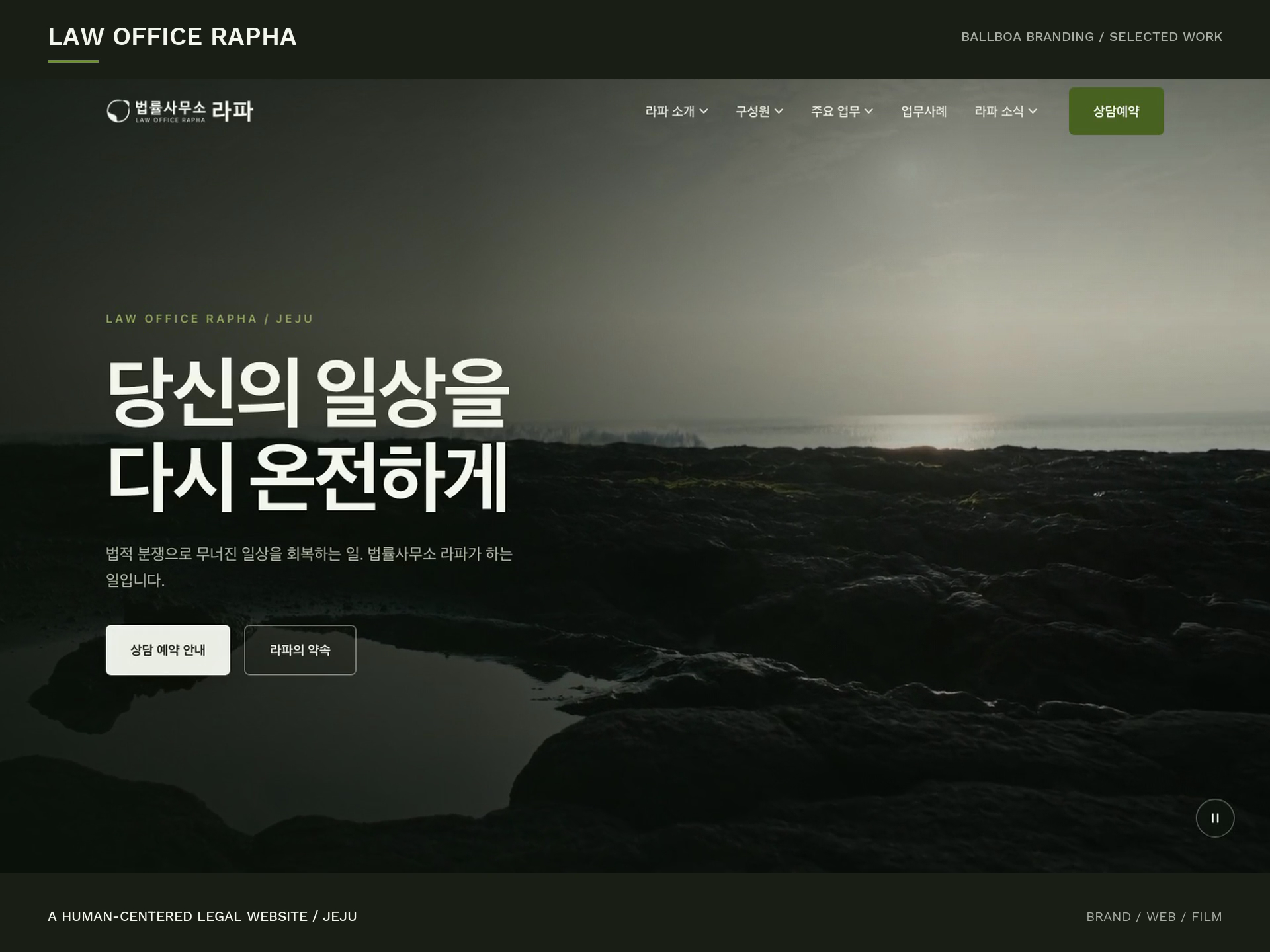This screenshot has width=1270, height=952.
Task: Click the 라파의 약속 button
Action: tap(300, 650)
